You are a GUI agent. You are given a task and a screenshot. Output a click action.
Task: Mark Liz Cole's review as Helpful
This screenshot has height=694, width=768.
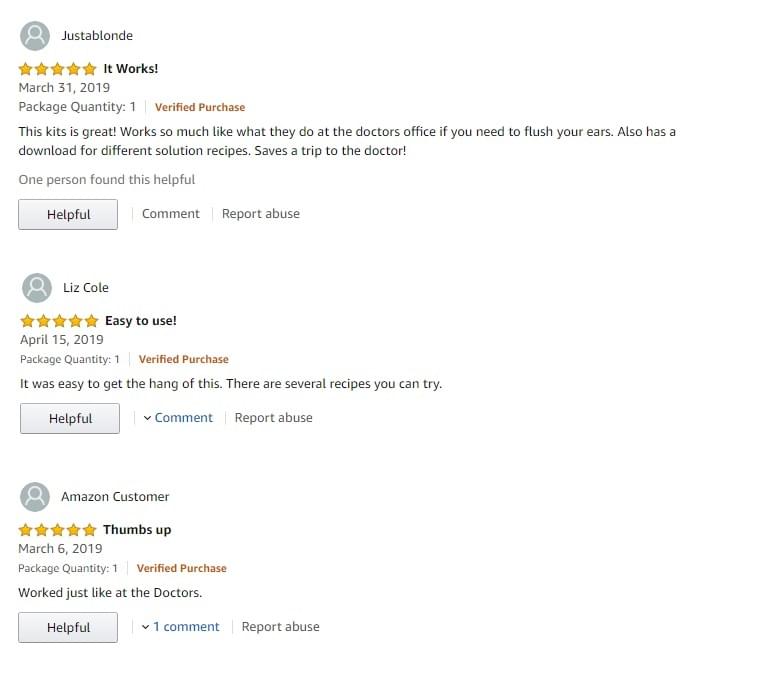(x=70, y=418)
